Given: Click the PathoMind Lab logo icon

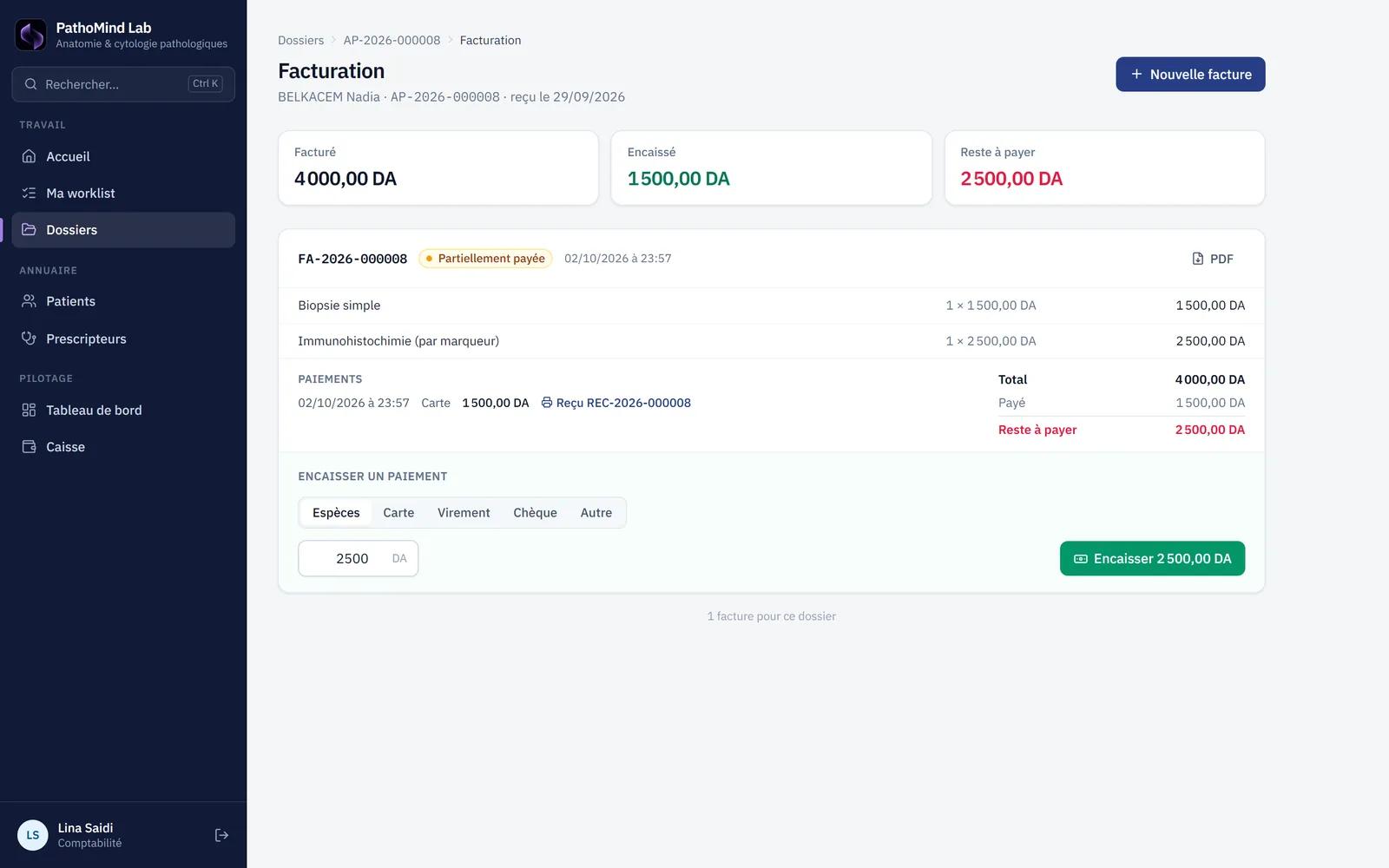Looking at the screenshot, I should pyautogui.click(x=30, y=35).
